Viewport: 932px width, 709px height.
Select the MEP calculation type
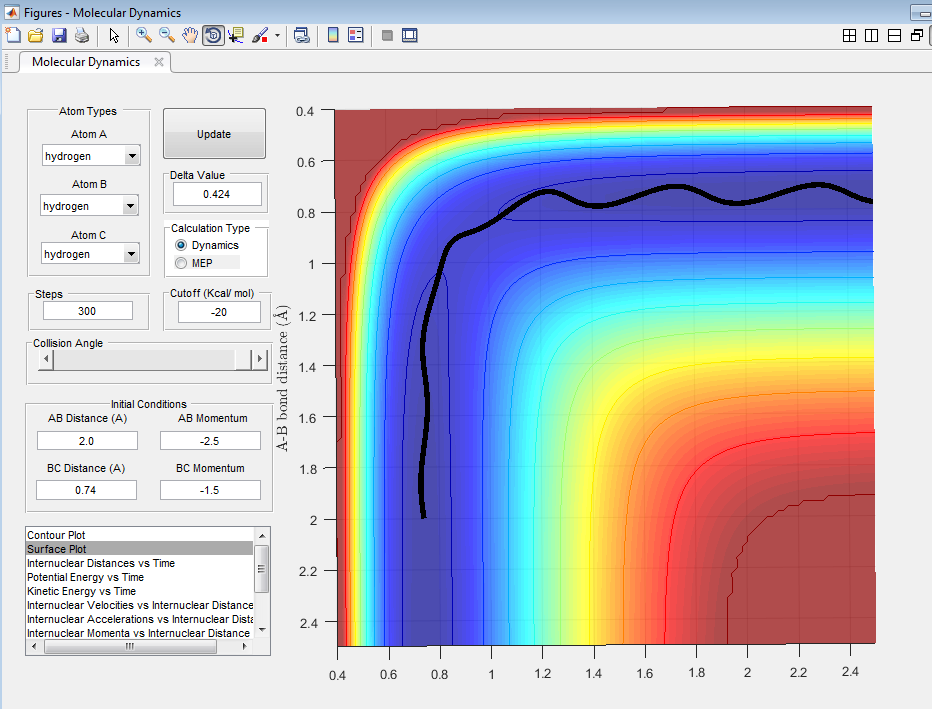[181, 262]
